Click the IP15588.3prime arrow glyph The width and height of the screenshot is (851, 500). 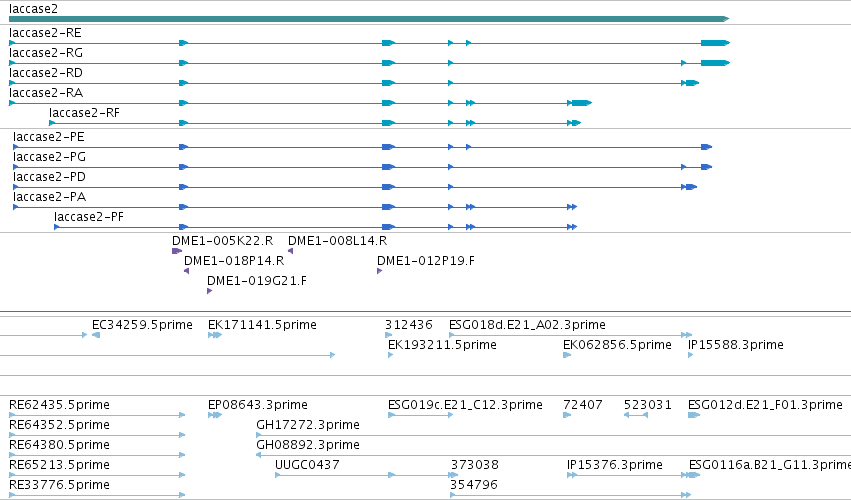690,356
